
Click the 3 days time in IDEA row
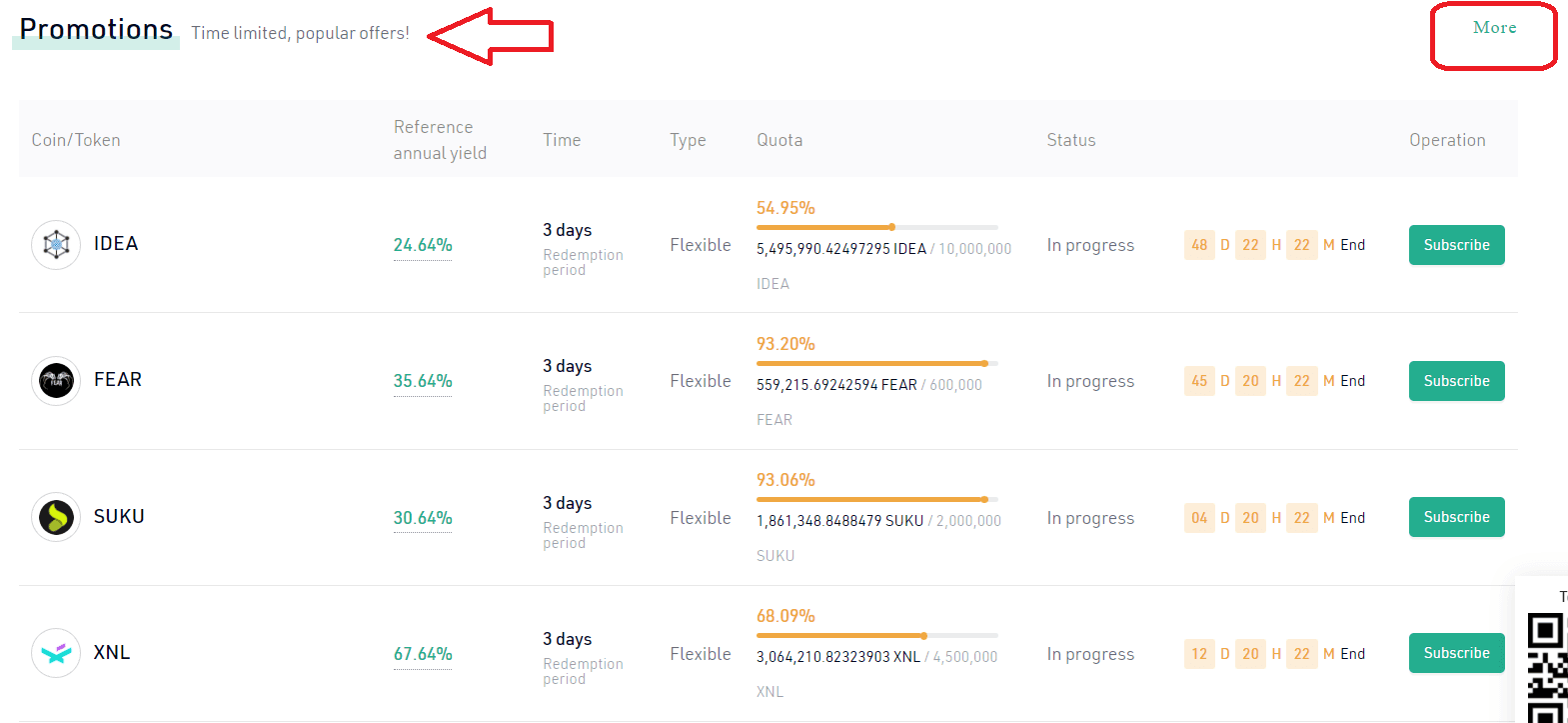pos(568,230)
